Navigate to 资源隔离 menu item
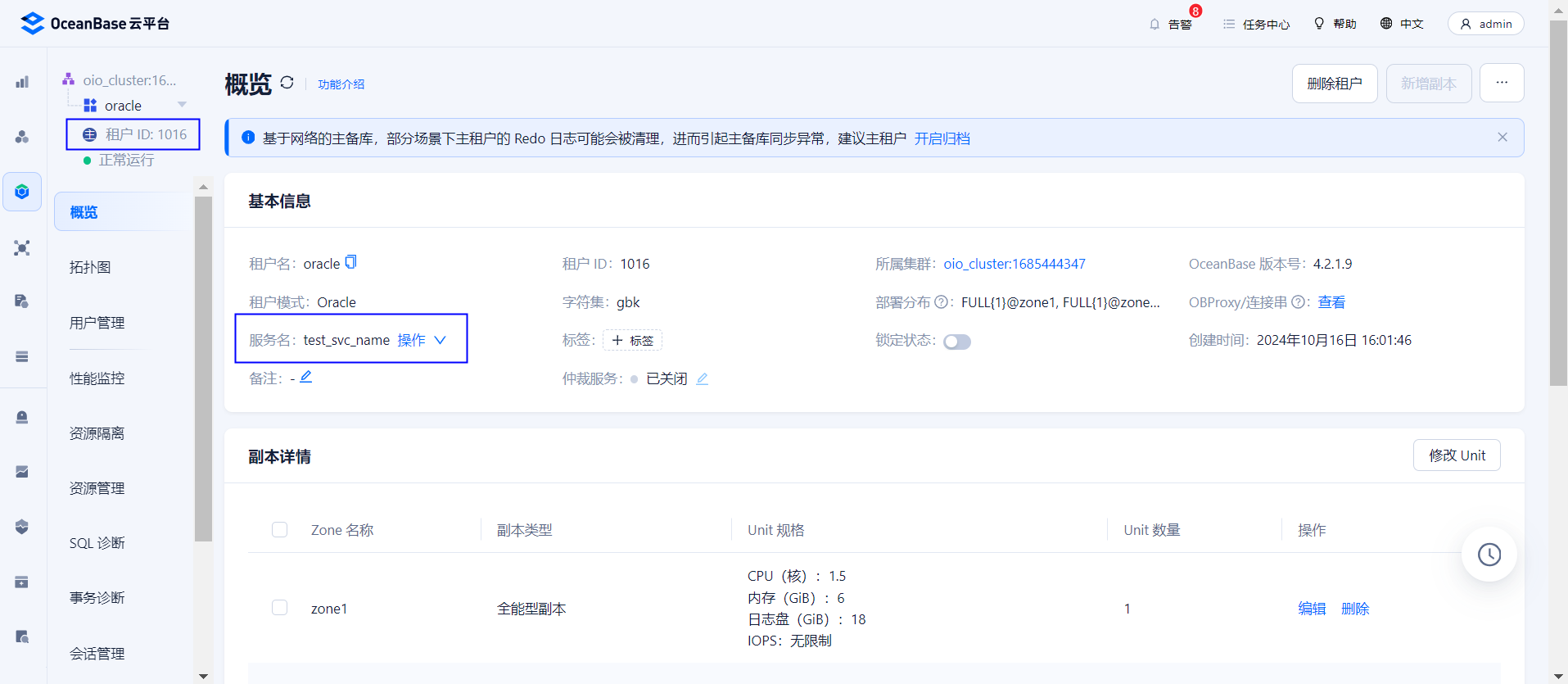This screenshot has width=1568, height=684. click(97, 433)
